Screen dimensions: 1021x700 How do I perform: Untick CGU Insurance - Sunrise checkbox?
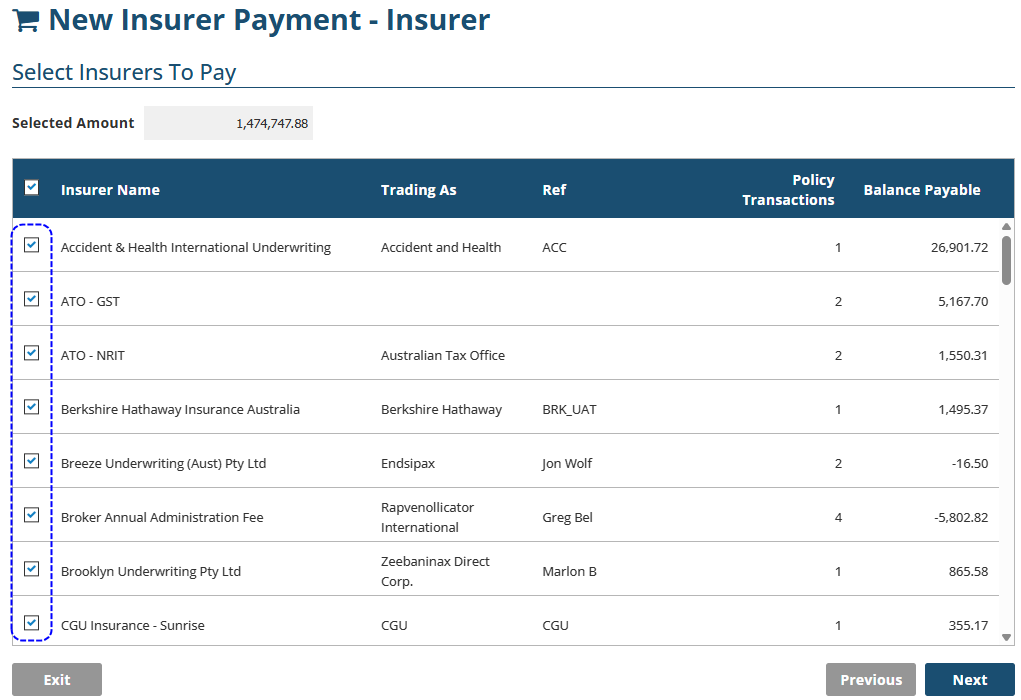pyautogui.click(x=32, y=623)
